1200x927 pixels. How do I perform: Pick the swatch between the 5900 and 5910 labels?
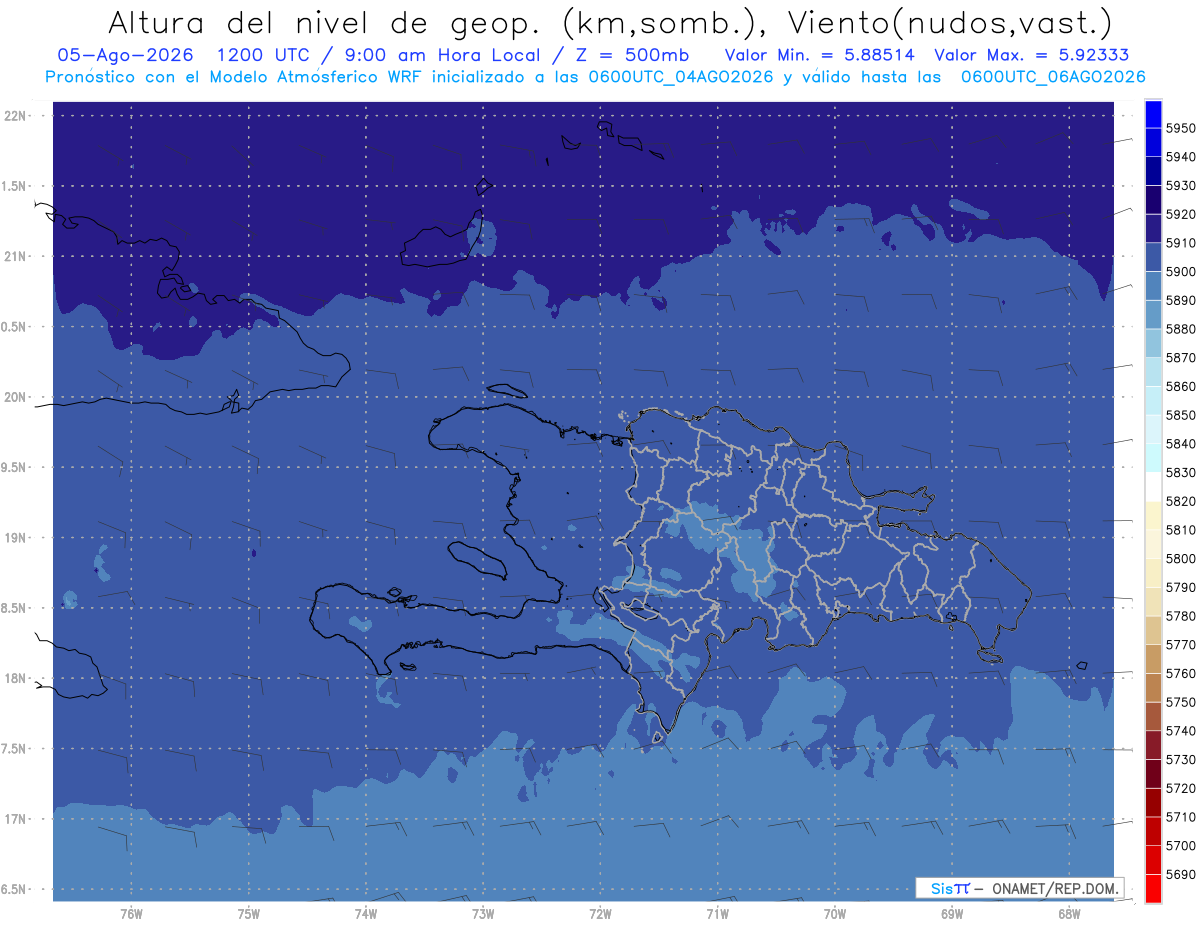(1153, 258)
